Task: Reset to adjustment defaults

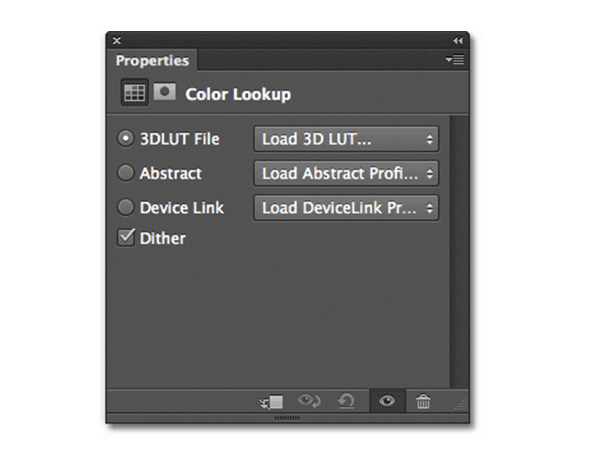Action: [347, 401]
